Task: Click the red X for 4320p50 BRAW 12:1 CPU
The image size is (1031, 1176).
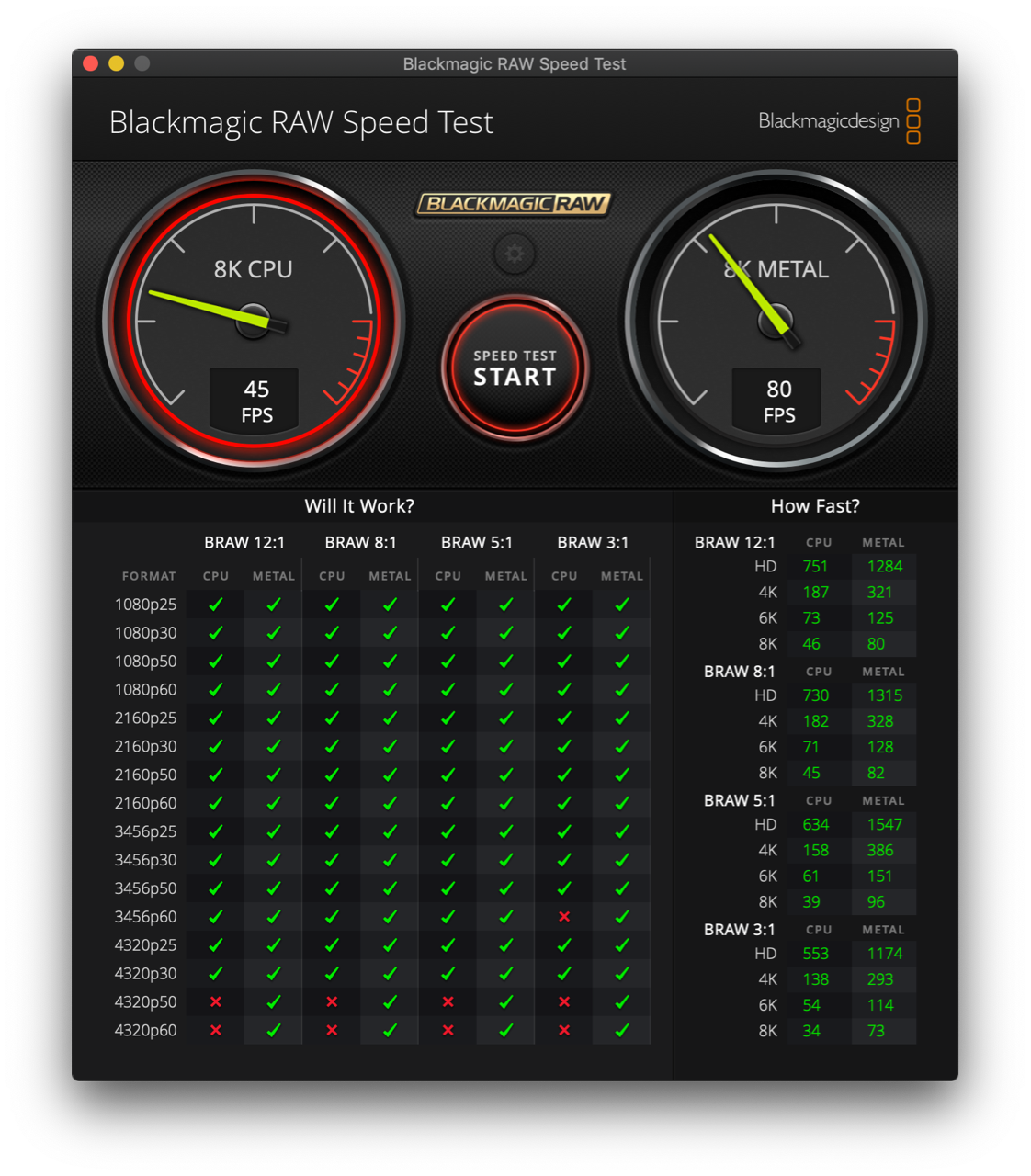Action: pos(216,1002)
